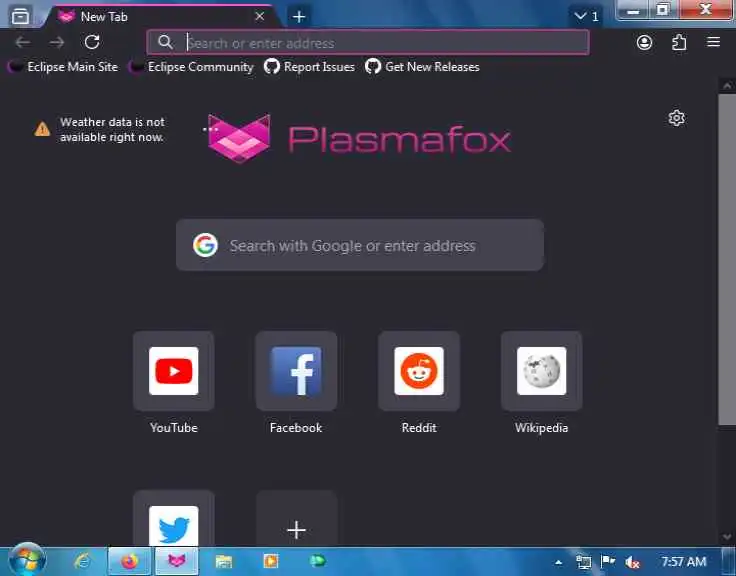Focus Search with Google input field
The image size is (736, 576).
360,245
